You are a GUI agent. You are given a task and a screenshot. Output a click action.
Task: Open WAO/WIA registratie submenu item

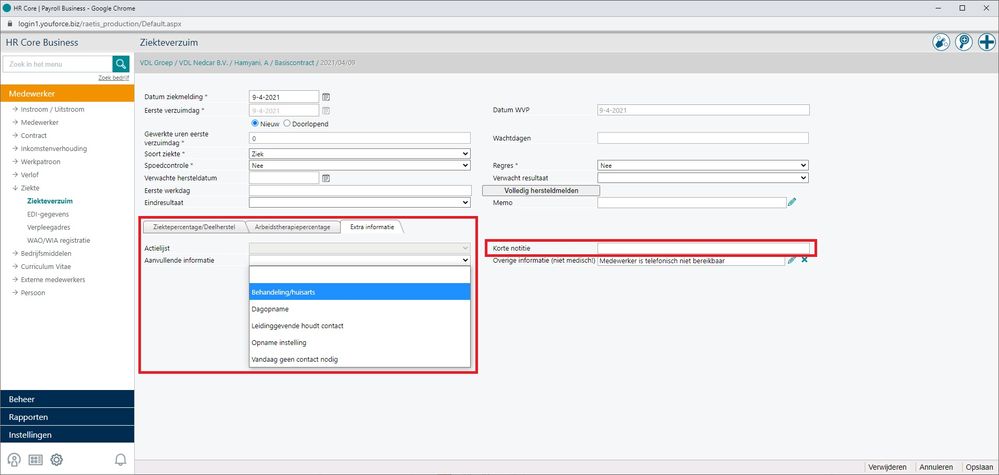click(x=59, y=241)
